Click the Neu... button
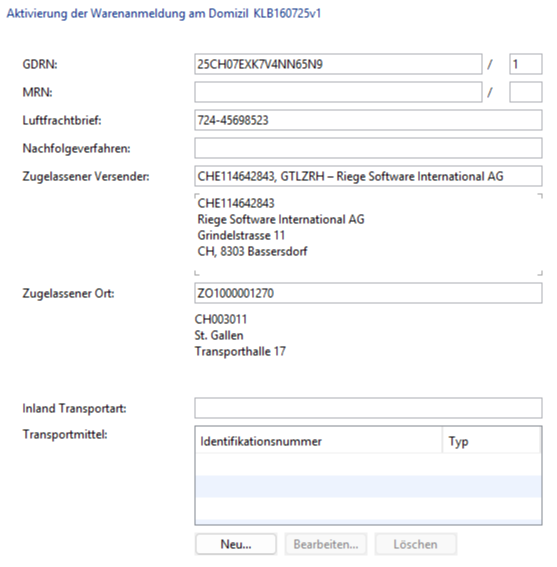 pos(236,544)
